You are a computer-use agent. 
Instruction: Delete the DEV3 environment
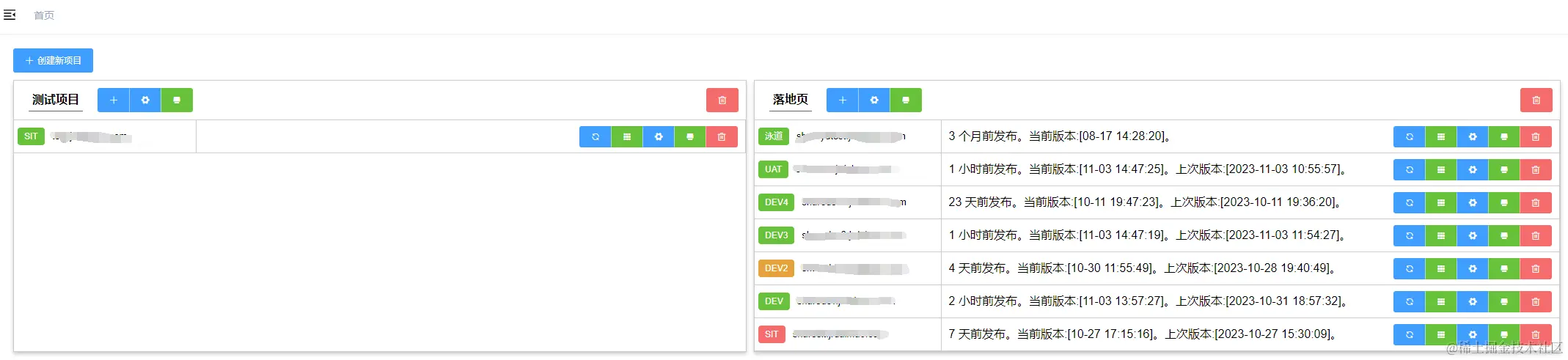pyautogui.click(x=1536, y=236)
